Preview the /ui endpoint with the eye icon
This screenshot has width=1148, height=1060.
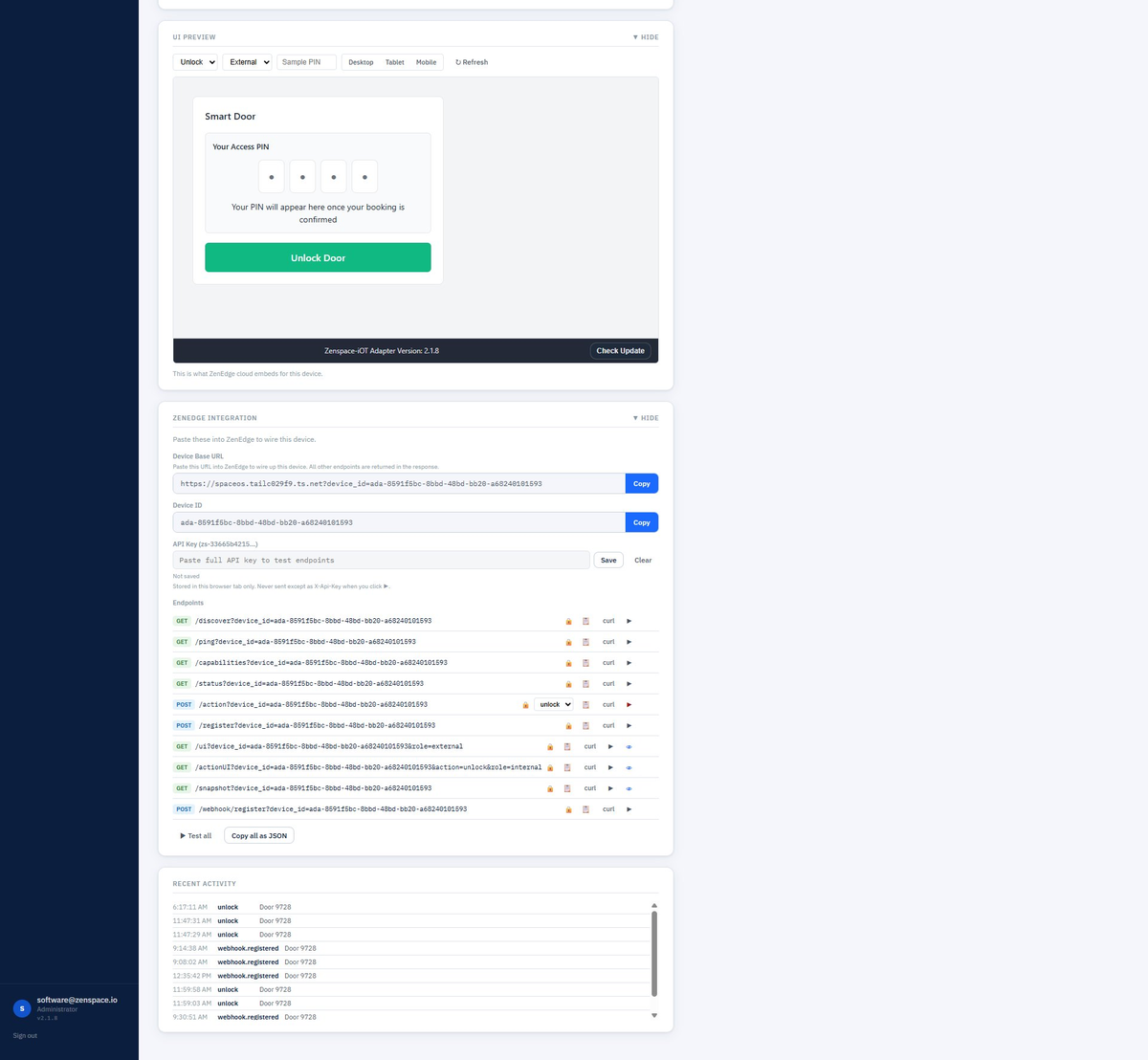[x=629, y=746]
